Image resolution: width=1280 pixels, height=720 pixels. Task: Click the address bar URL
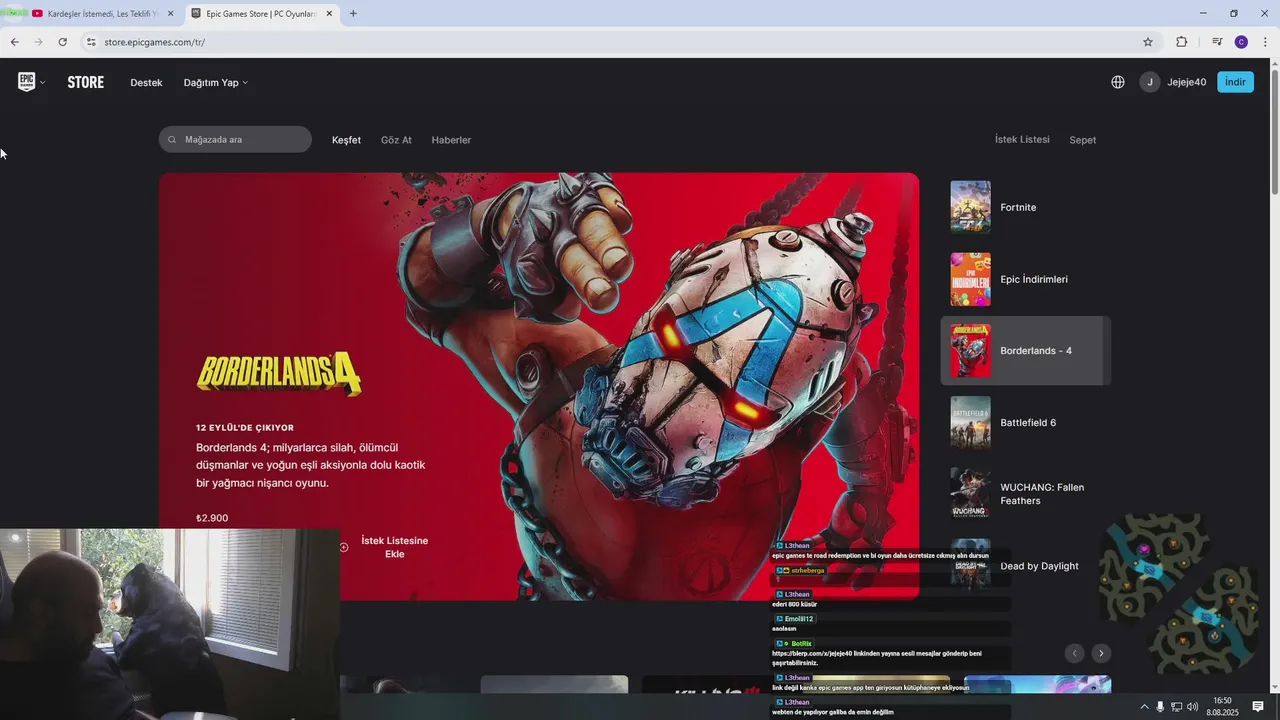154,42
